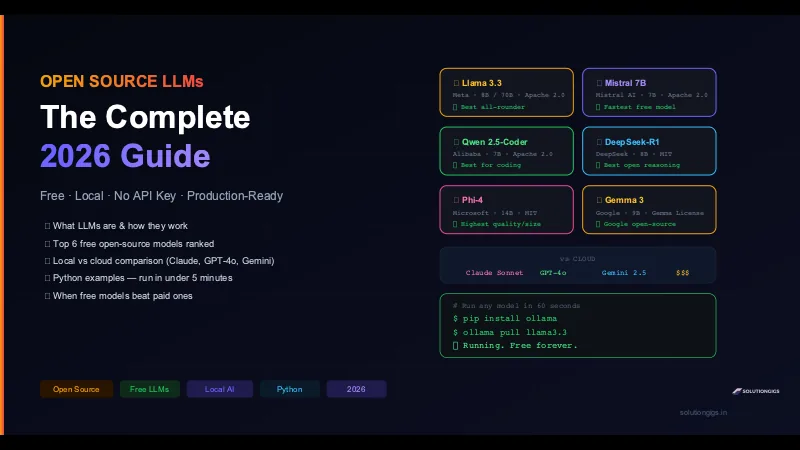Open the Qwen 2.5-Coder card
This screenshot has width=800, height=450.
506,151
